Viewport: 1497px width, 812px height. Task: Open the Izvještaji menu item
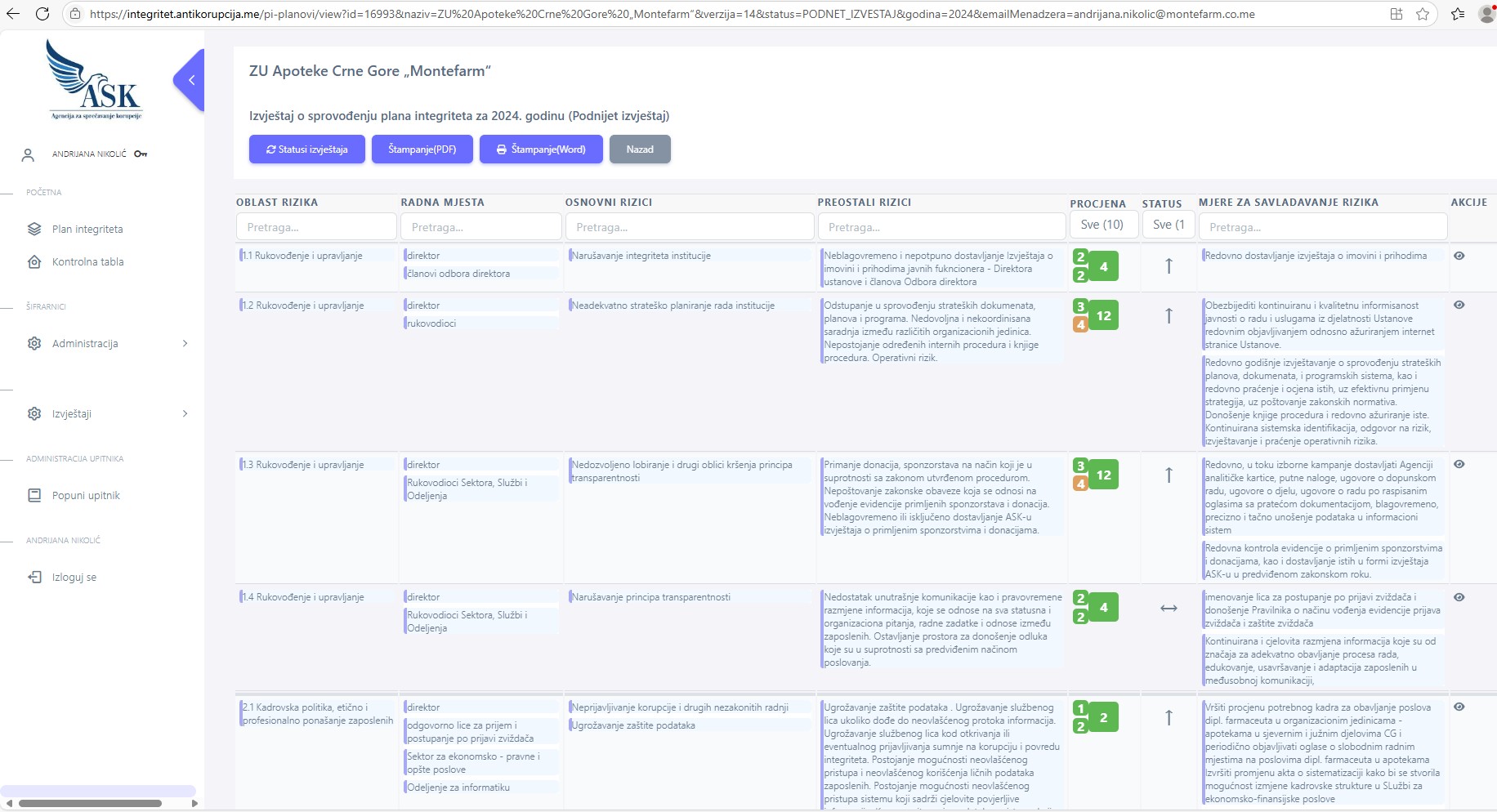pos(72,413)
